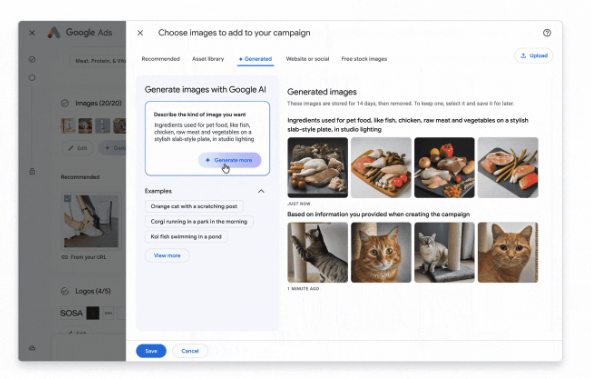
Task: Click the View more button
Action: [x=167, y=255]
